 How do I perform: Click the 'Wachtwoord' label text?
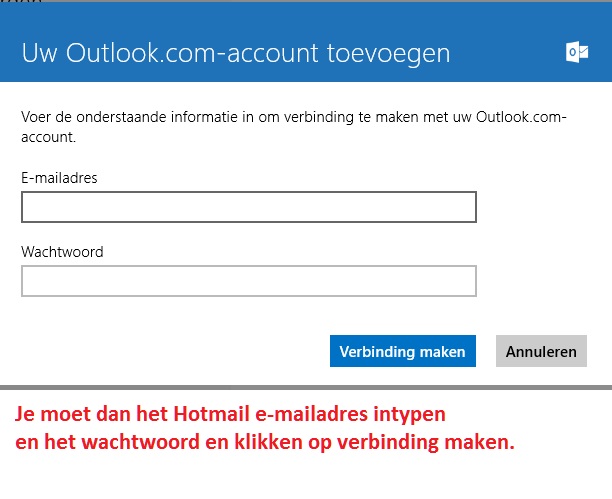coord(62,252)
